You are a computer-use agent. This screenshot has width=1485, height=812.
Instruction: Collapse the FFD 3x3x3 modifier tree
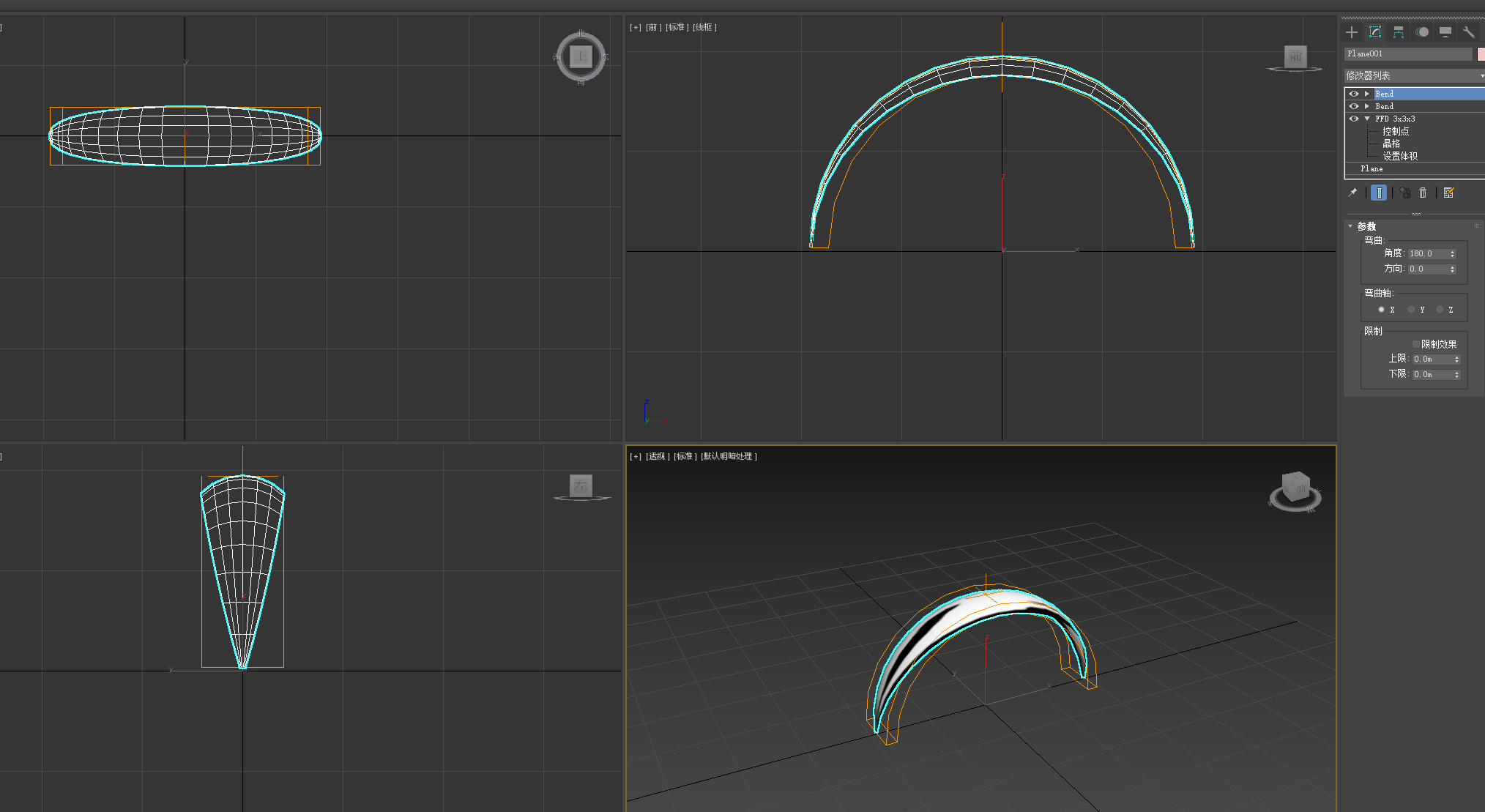(1366, 119)
